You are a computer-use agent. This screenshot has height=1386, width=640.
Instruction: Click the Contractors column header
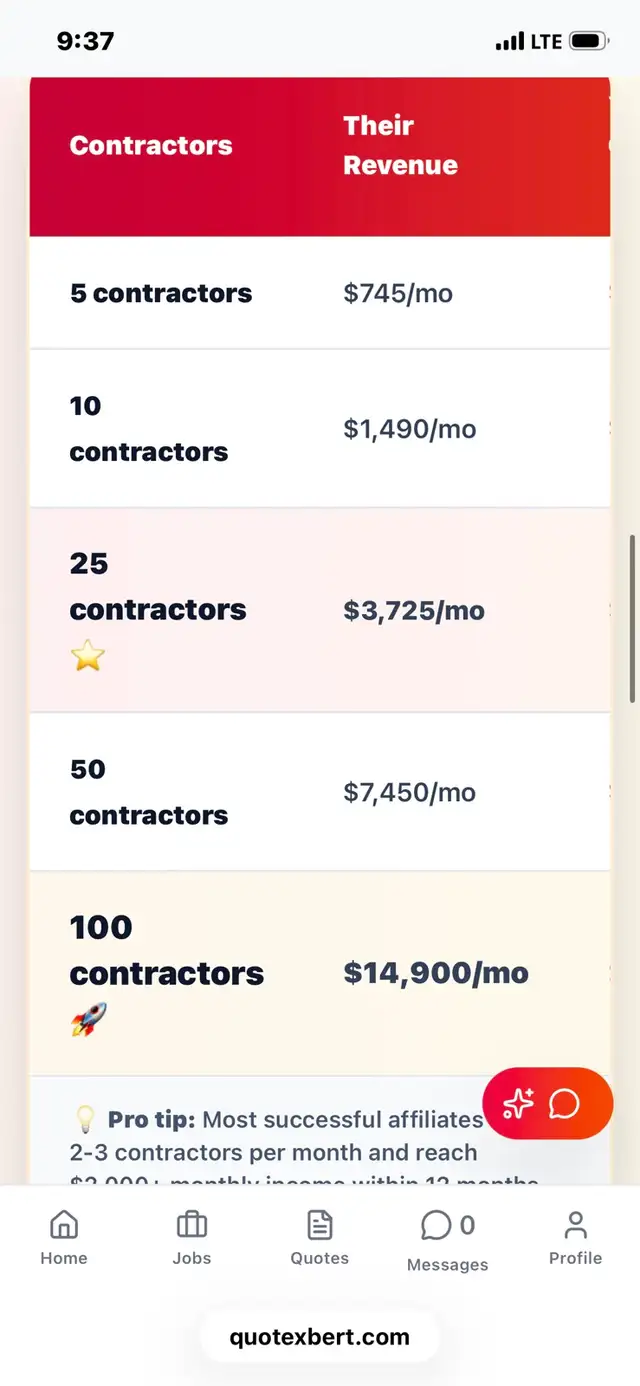151,146
